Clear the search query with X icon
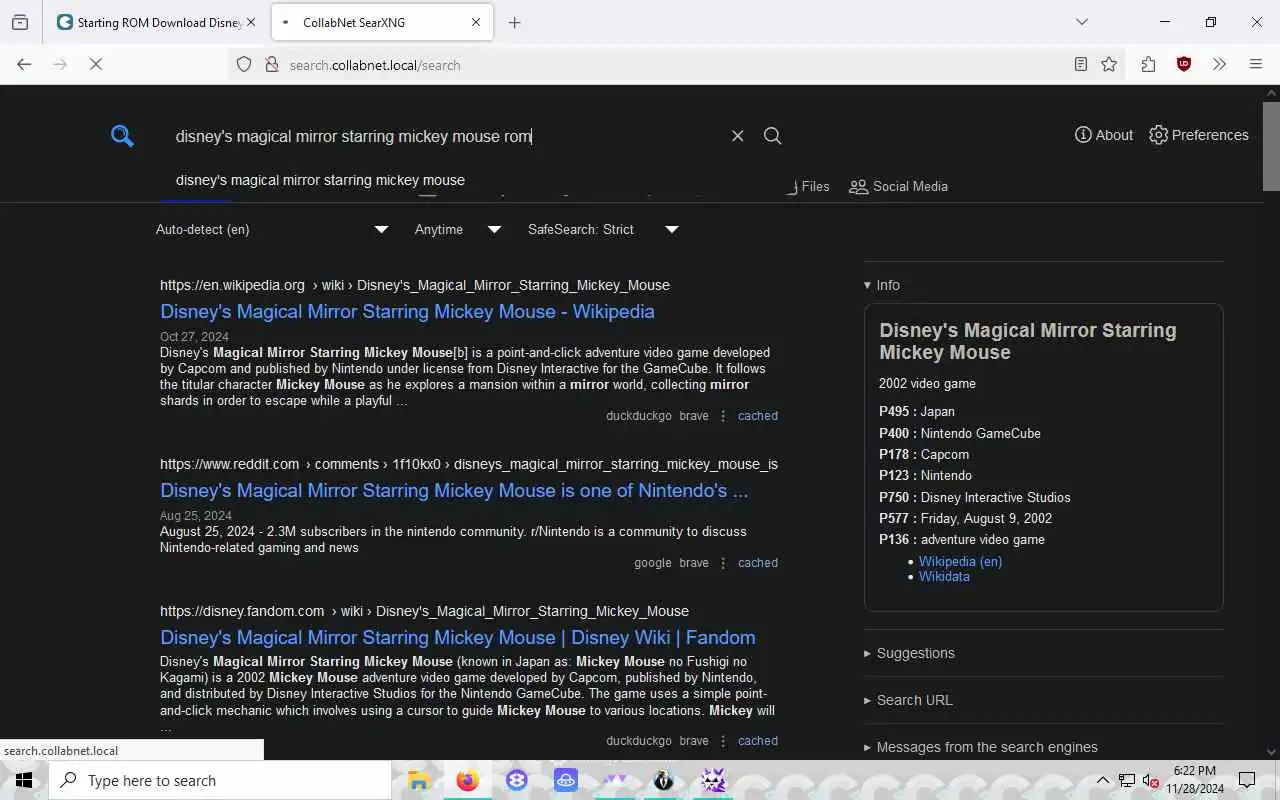This screenshot has width=1280, height=800. 738,136
